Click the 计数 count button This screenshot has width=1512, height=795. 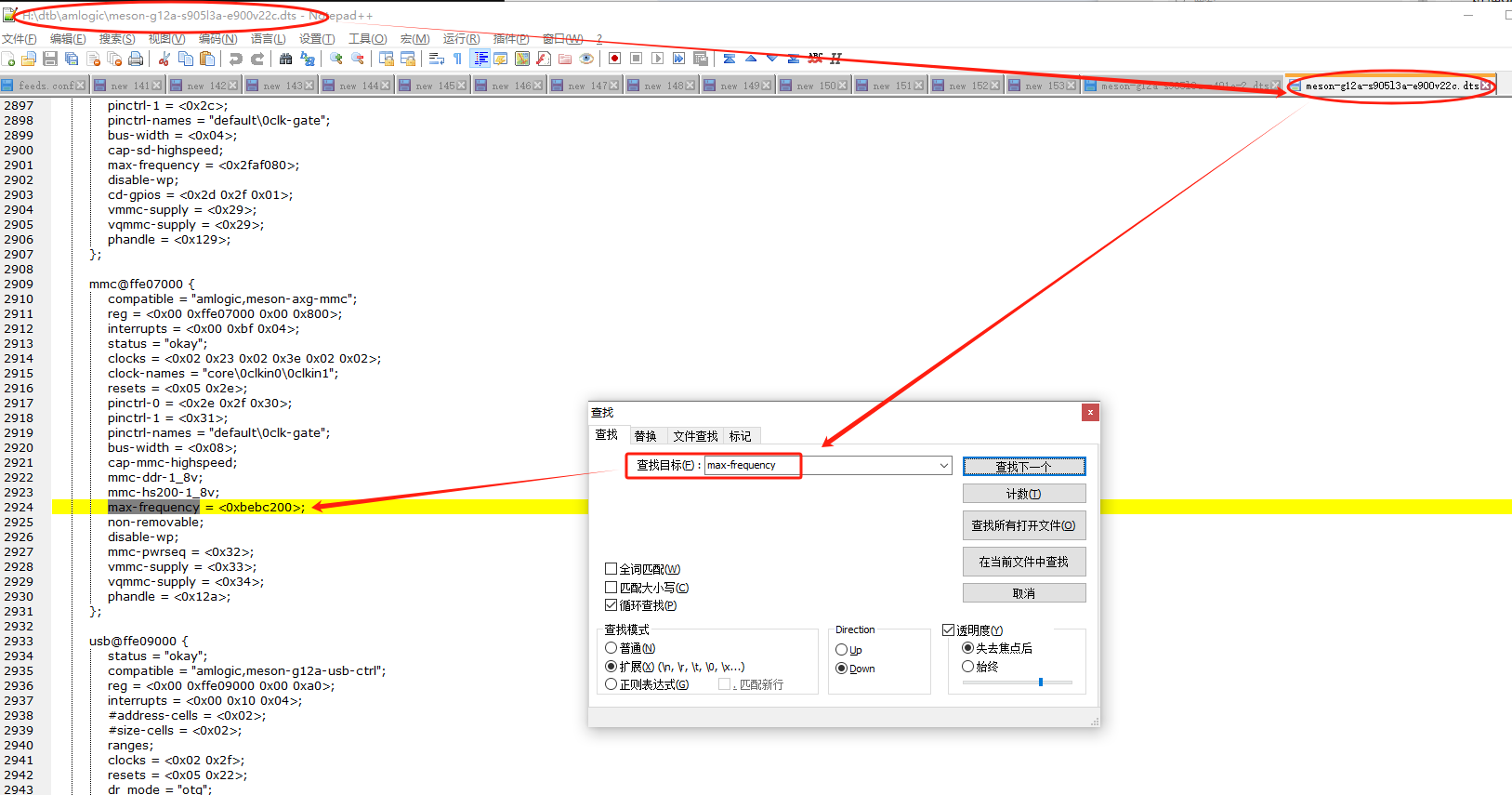[x=1023, y=494]
